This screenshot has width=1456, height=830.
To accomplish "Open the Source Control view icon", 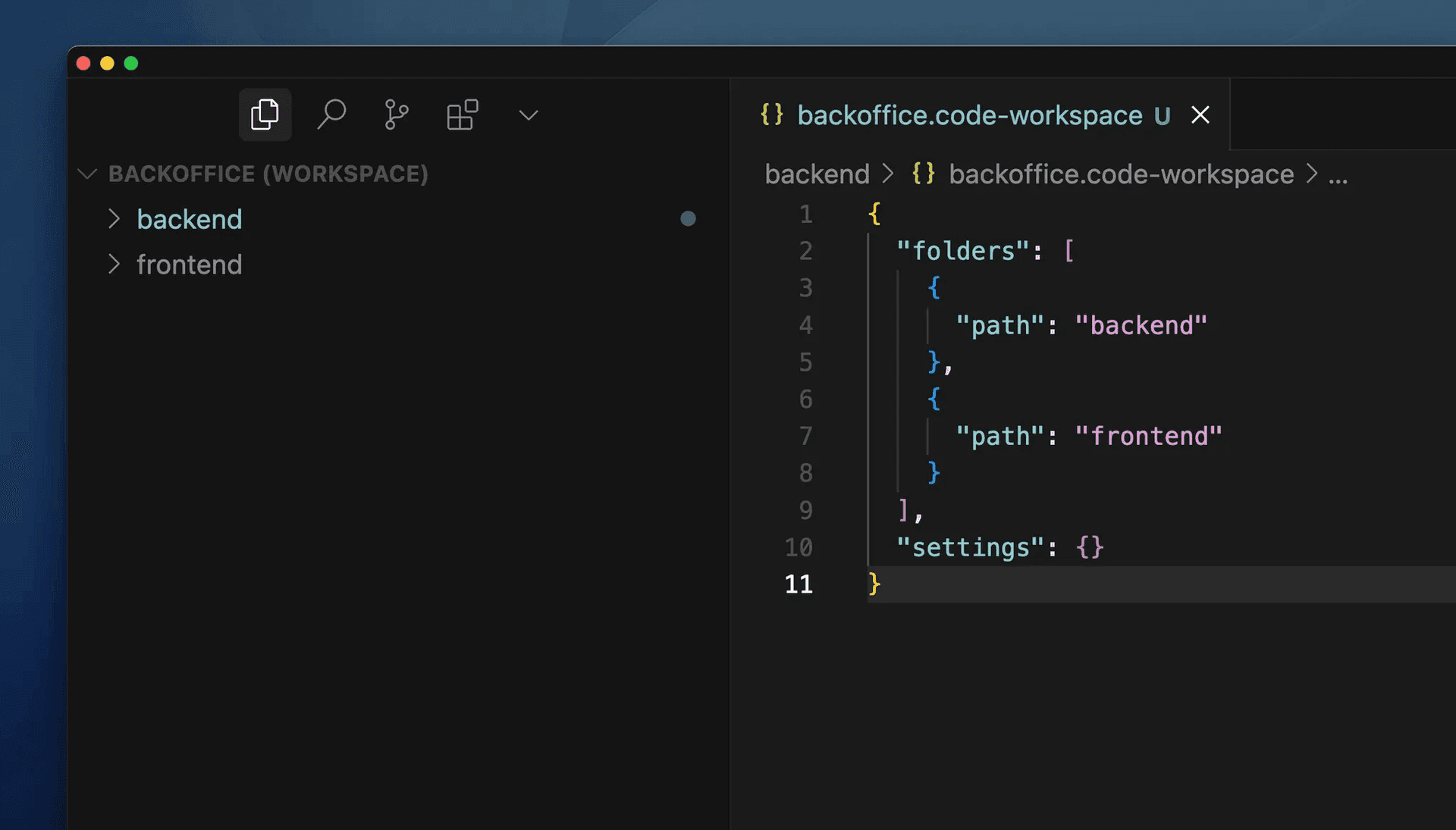I will 397,114.
